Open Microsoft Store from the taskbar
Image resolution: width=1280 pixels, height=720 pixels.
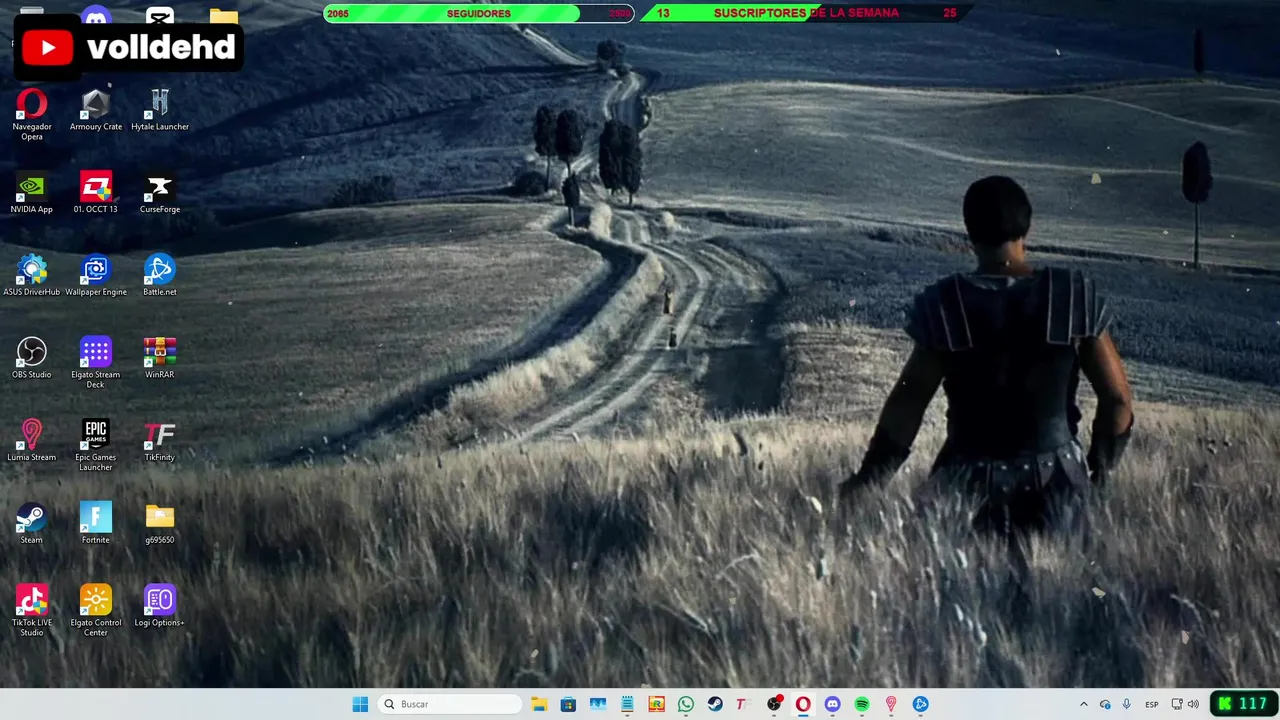[x=568, y=704]
